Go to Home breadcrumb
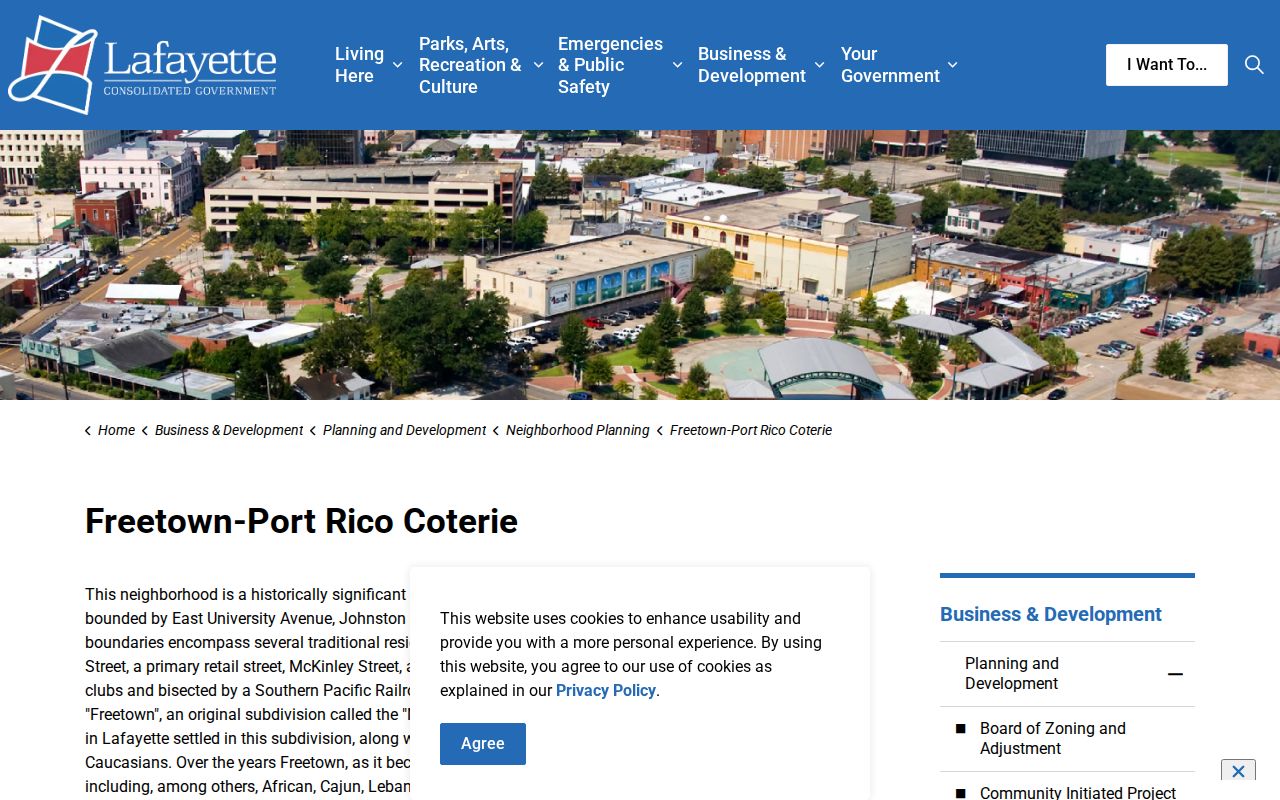Screen dimensions: 1280x800 116,430
